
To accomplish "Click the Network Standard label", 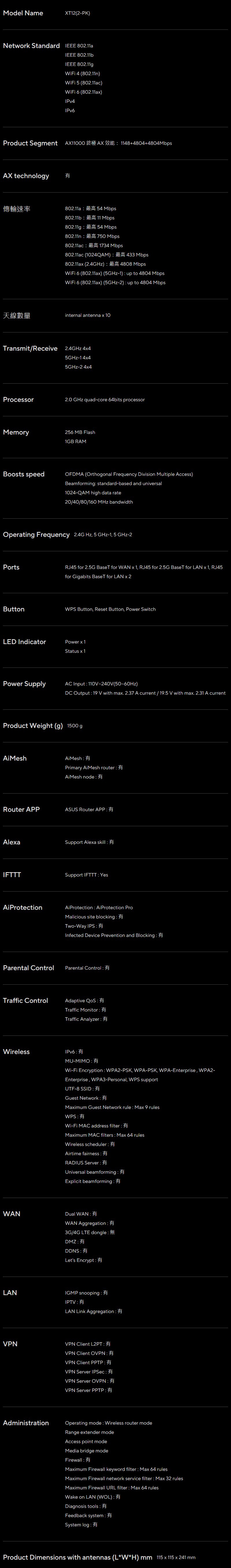I will point(31,46).
